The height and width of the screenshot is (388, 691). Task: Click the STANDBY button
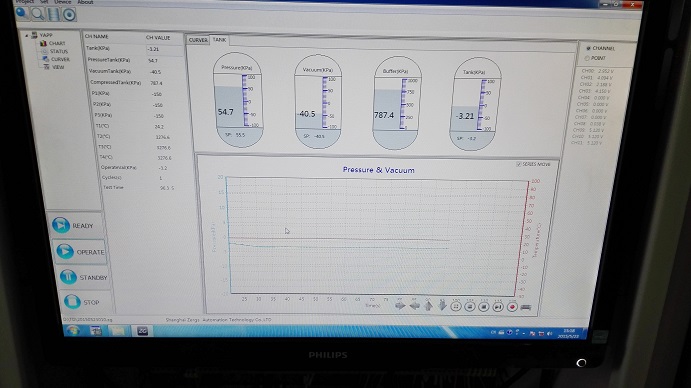[x=83, y=277]
